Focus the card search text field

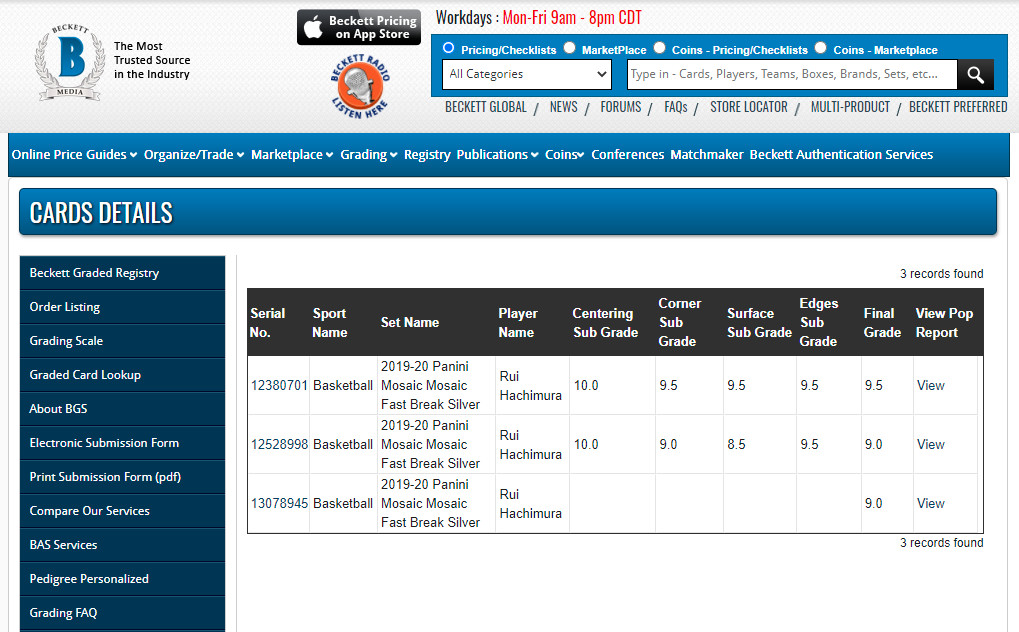click(x=792, y=74)
